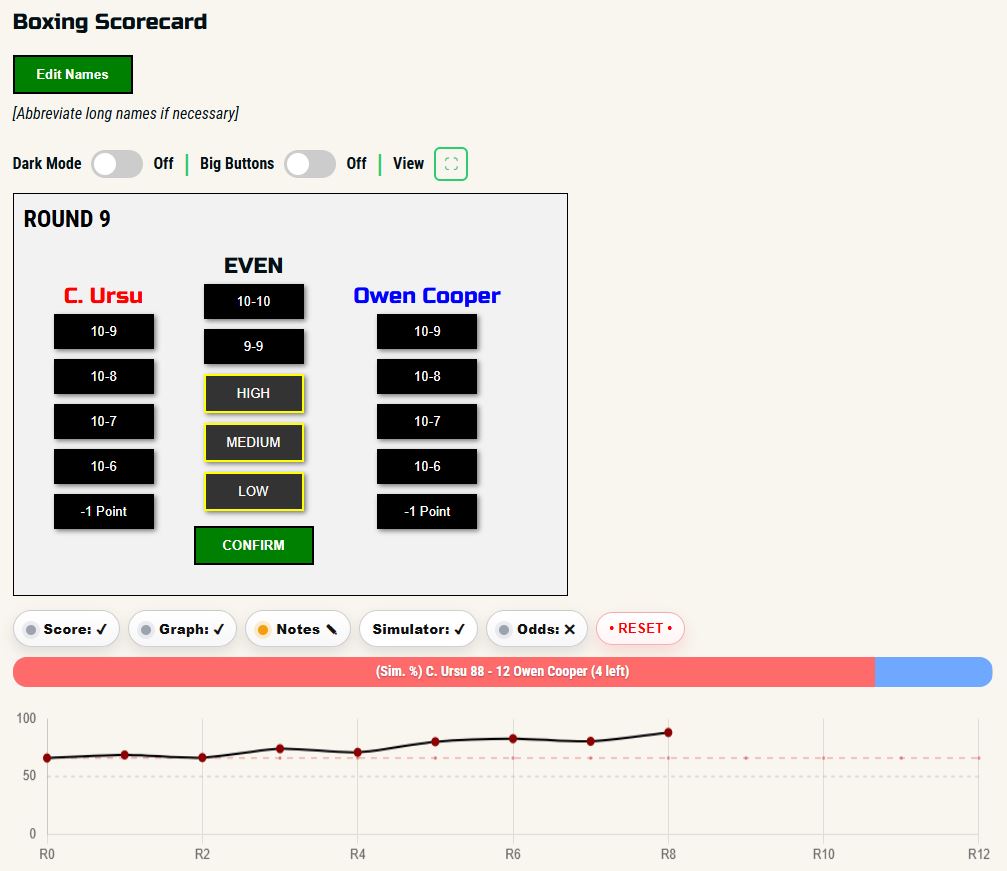Screen dimensions: 1007x871
Task: Open the Notes panel
Action: pyautogui.click(x=298, y=629)
